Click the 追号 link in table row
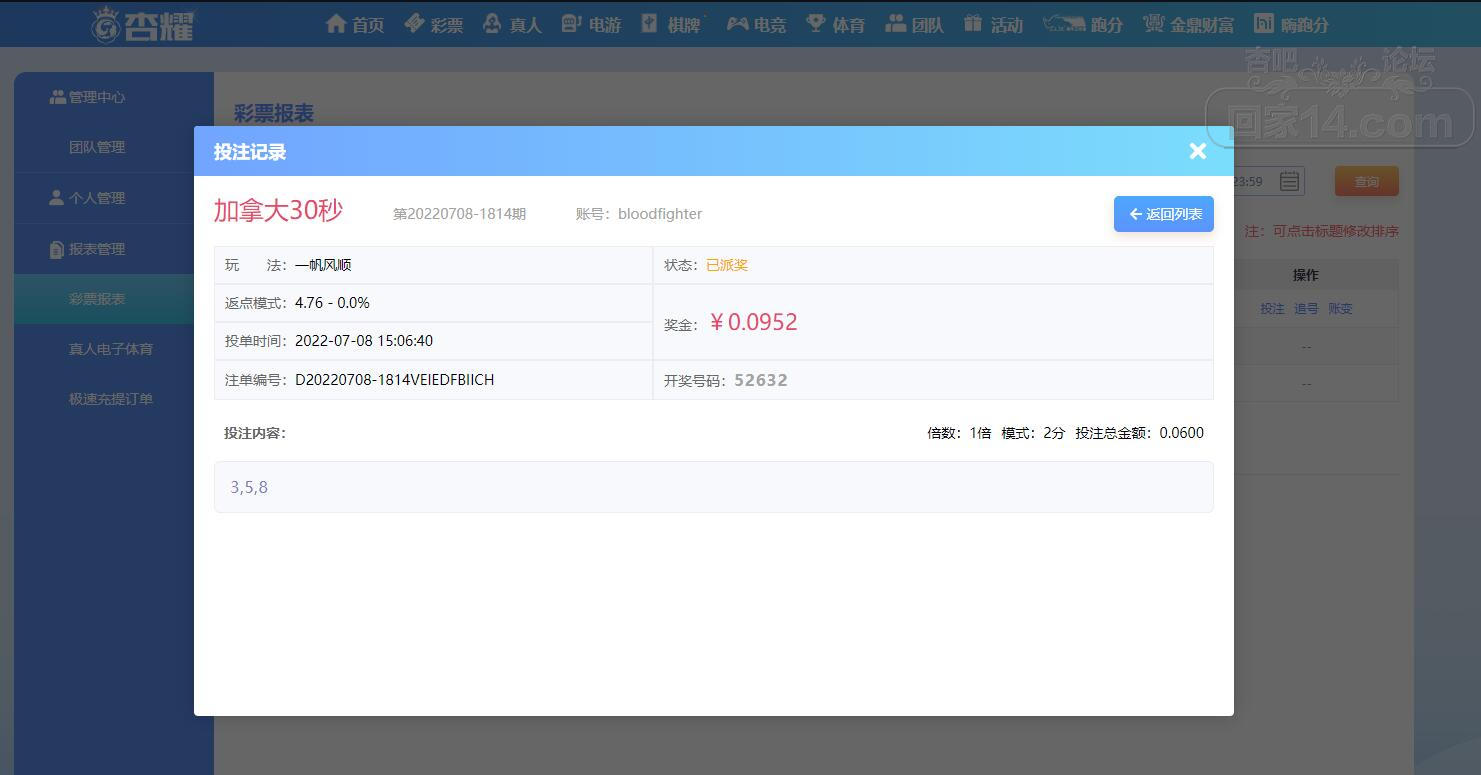Image resolution: width=1481 pixels, height=775 pixels. tap(1306, 309)
